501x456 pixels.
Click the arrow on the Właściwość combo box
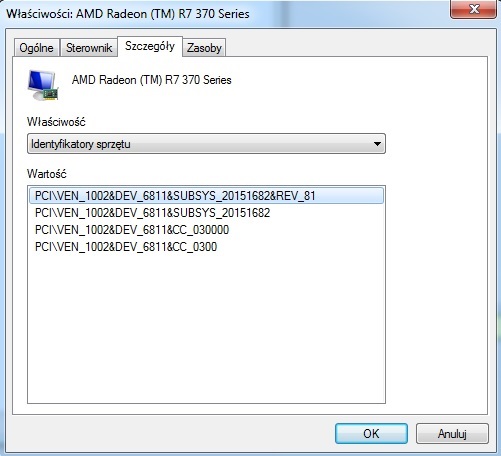tap(377, 144)
